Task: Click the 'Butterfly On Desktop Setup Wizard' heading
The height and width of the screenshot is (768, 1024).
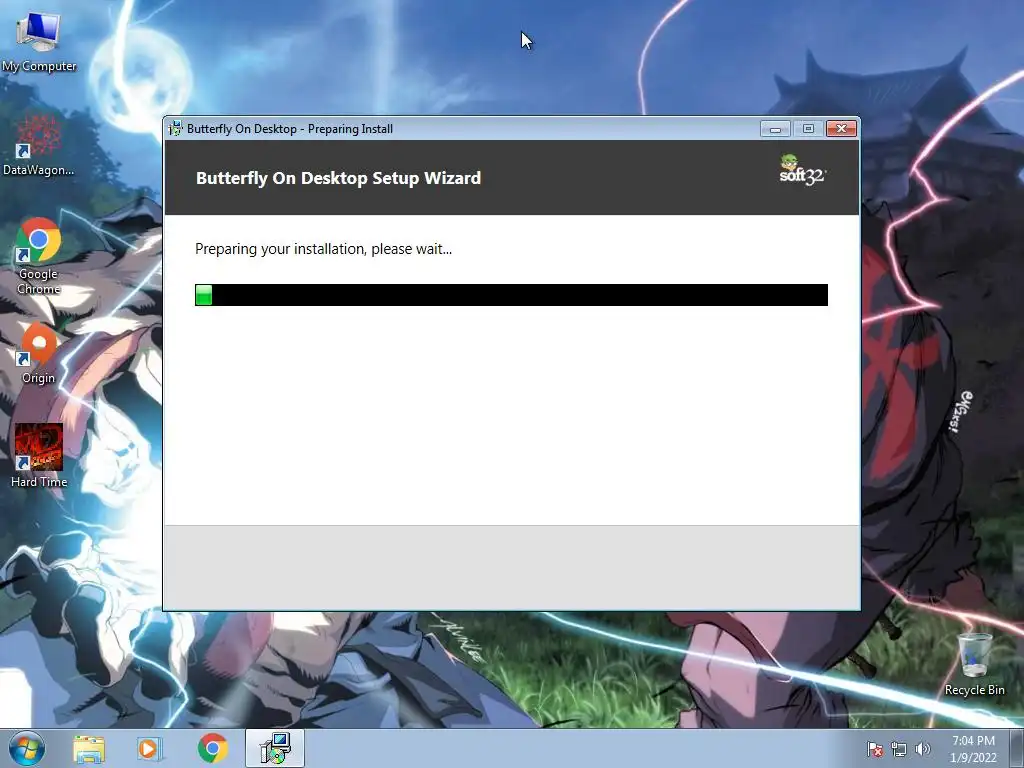Action: point(338,178)
